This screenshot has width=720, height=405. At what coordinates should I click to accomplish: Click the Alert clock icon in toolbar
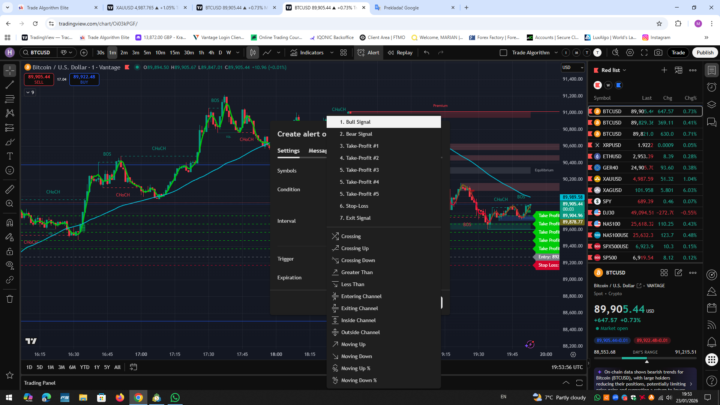[360, 52]
